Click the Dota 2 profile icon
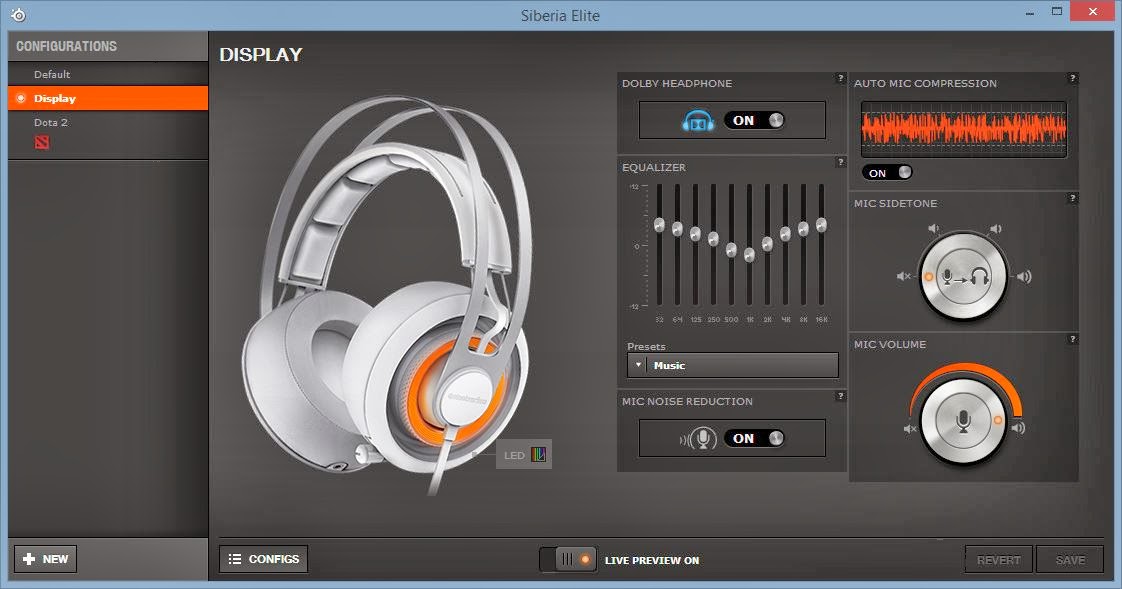Screen dimensions: 1122x589 click(41, 140)
